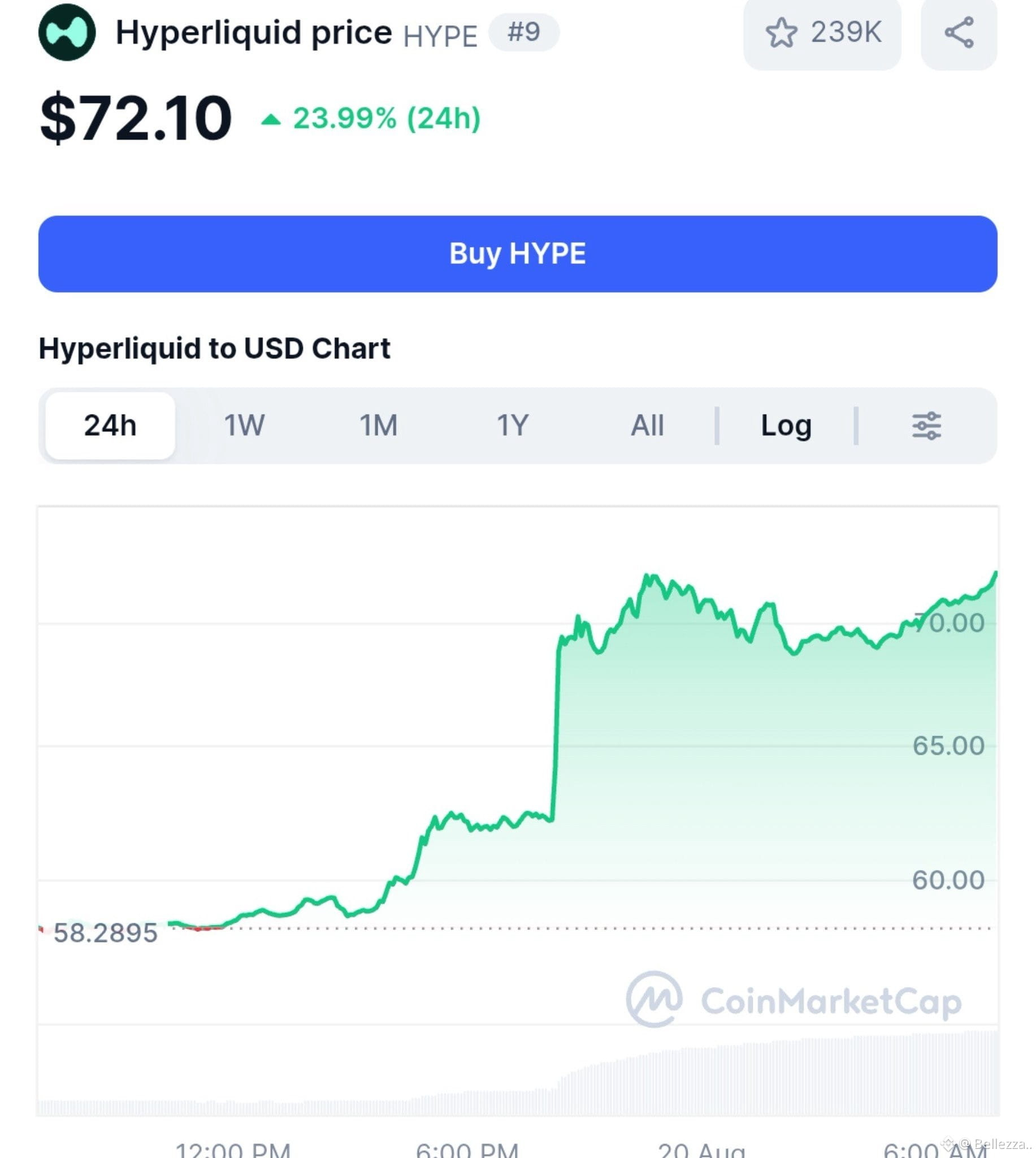Select the 24h chart range
Image resolution: width=1036 pixels, height=1158 pixels.
click(x=110, y=425)
